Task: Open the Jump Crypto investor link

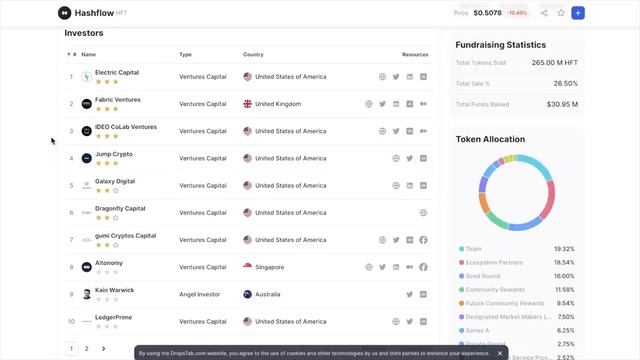Action: click(x=114, y=154)
